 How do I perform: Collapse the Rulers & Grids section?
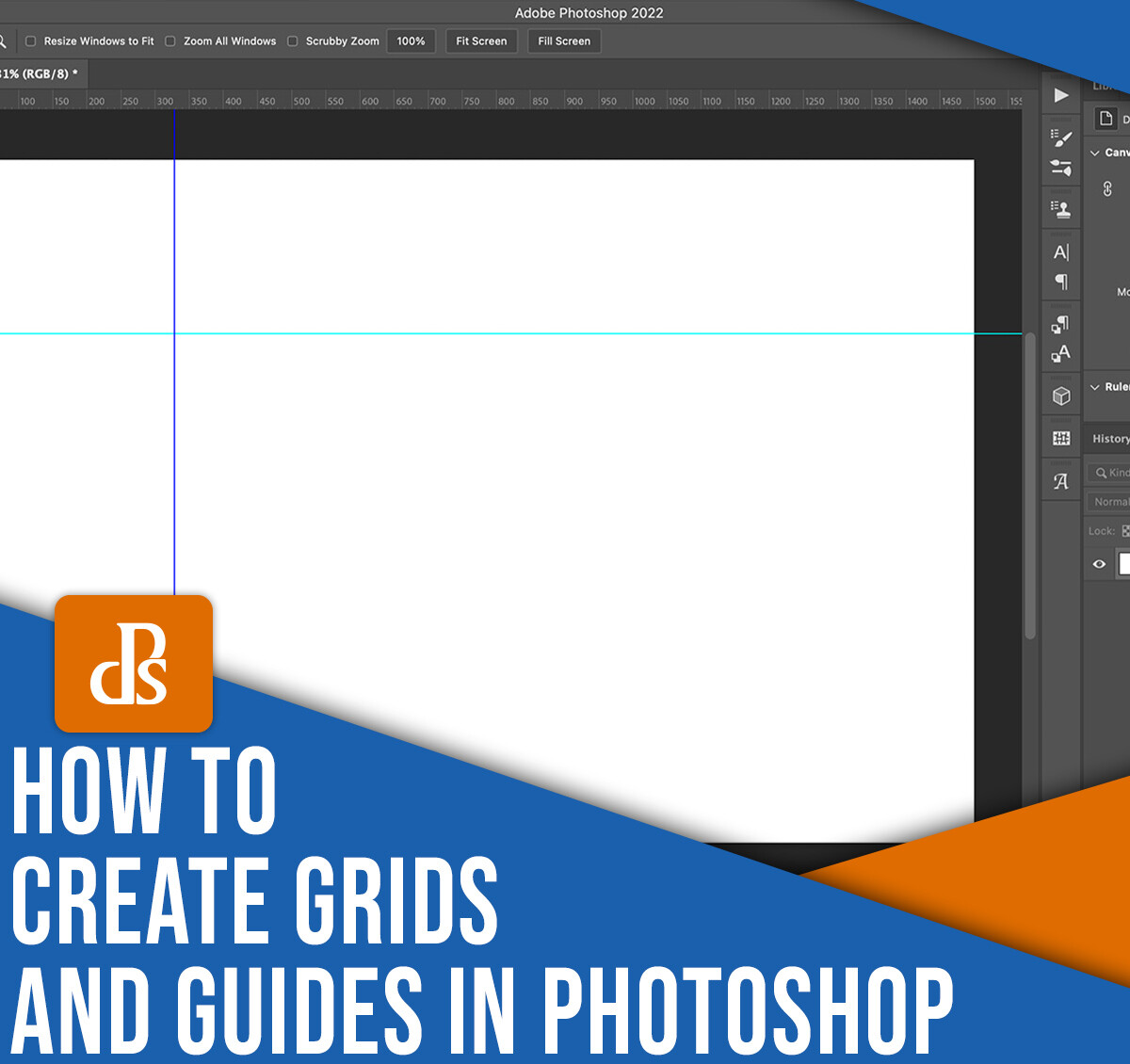[1094, 386]
